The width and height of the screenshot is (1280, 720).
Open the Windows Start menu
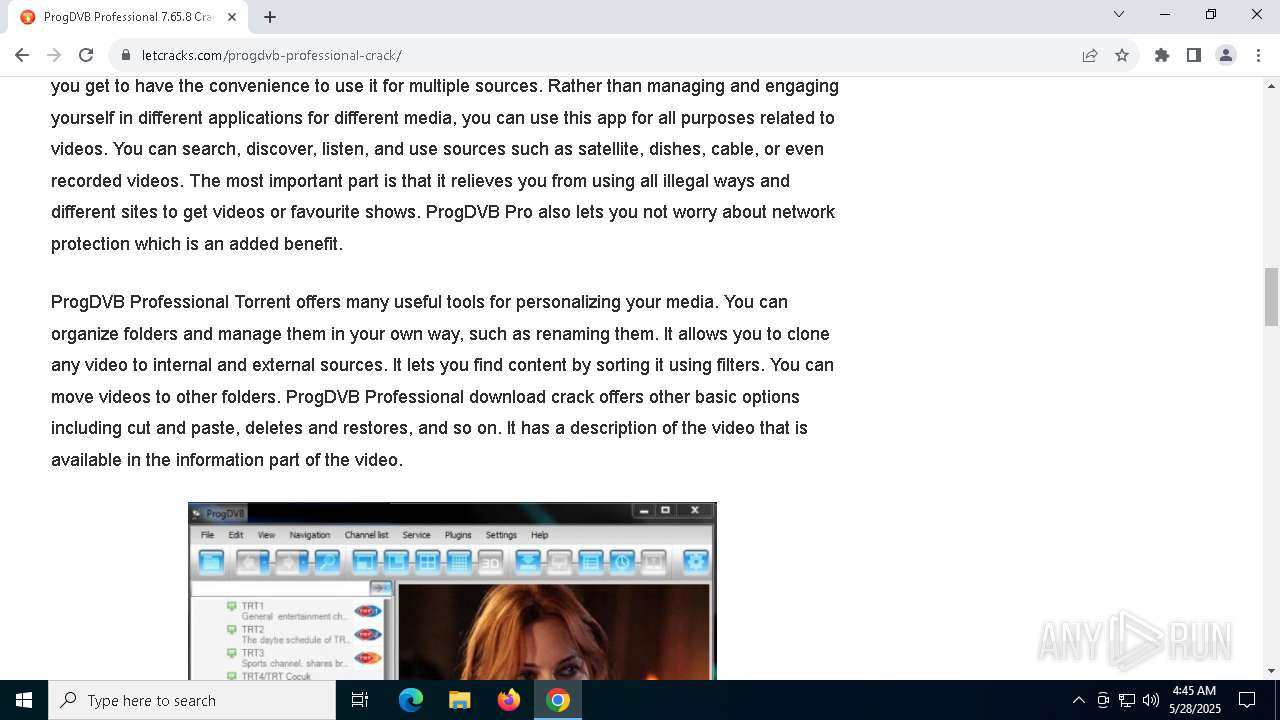(24, 700)
